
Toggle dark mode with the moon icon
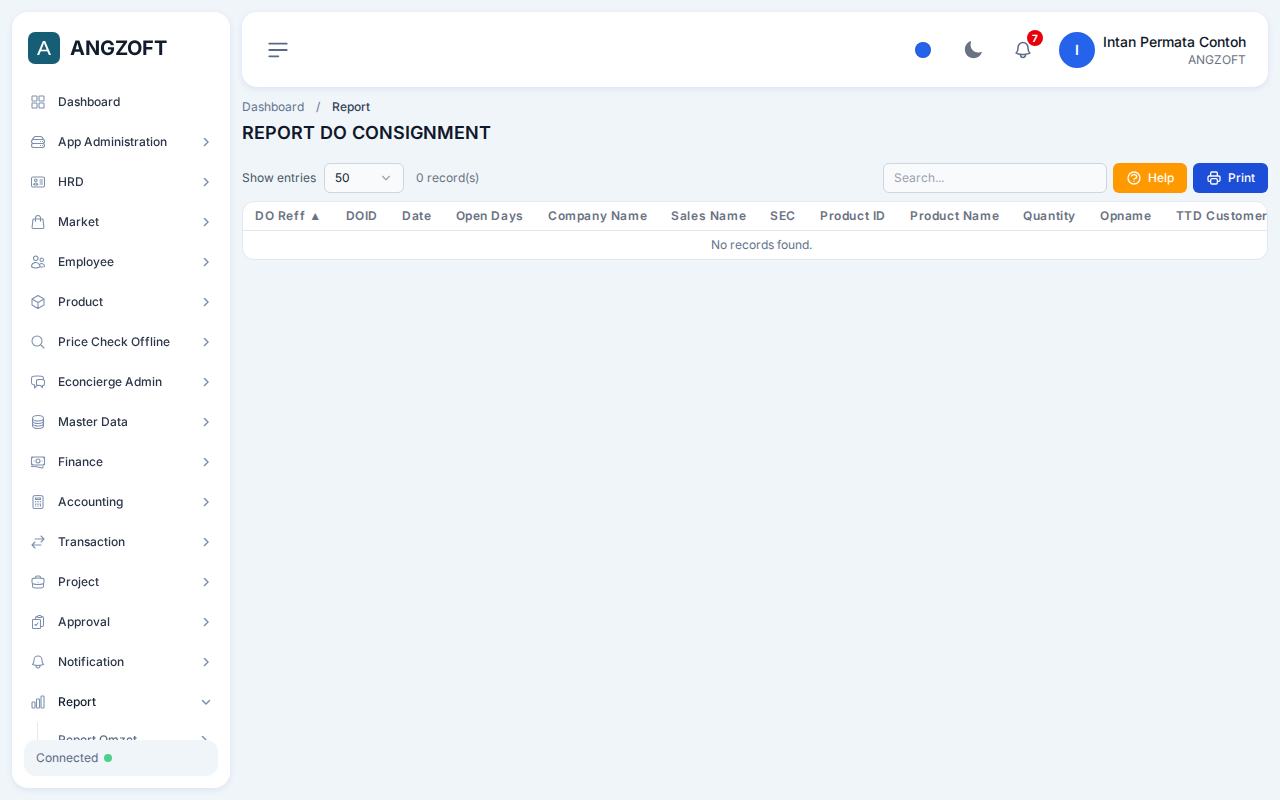pos(973,50)
